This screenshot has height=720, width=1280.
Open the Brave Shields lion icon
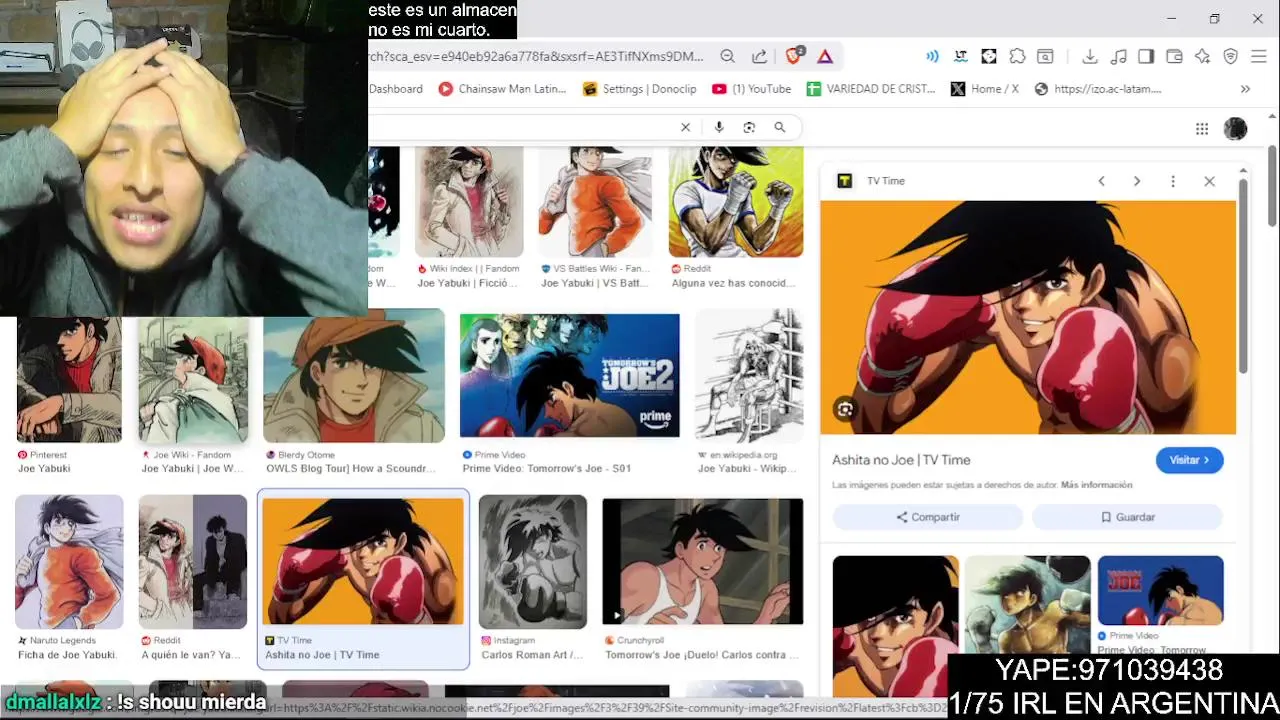pyautogui.click(x=794, y=56)
